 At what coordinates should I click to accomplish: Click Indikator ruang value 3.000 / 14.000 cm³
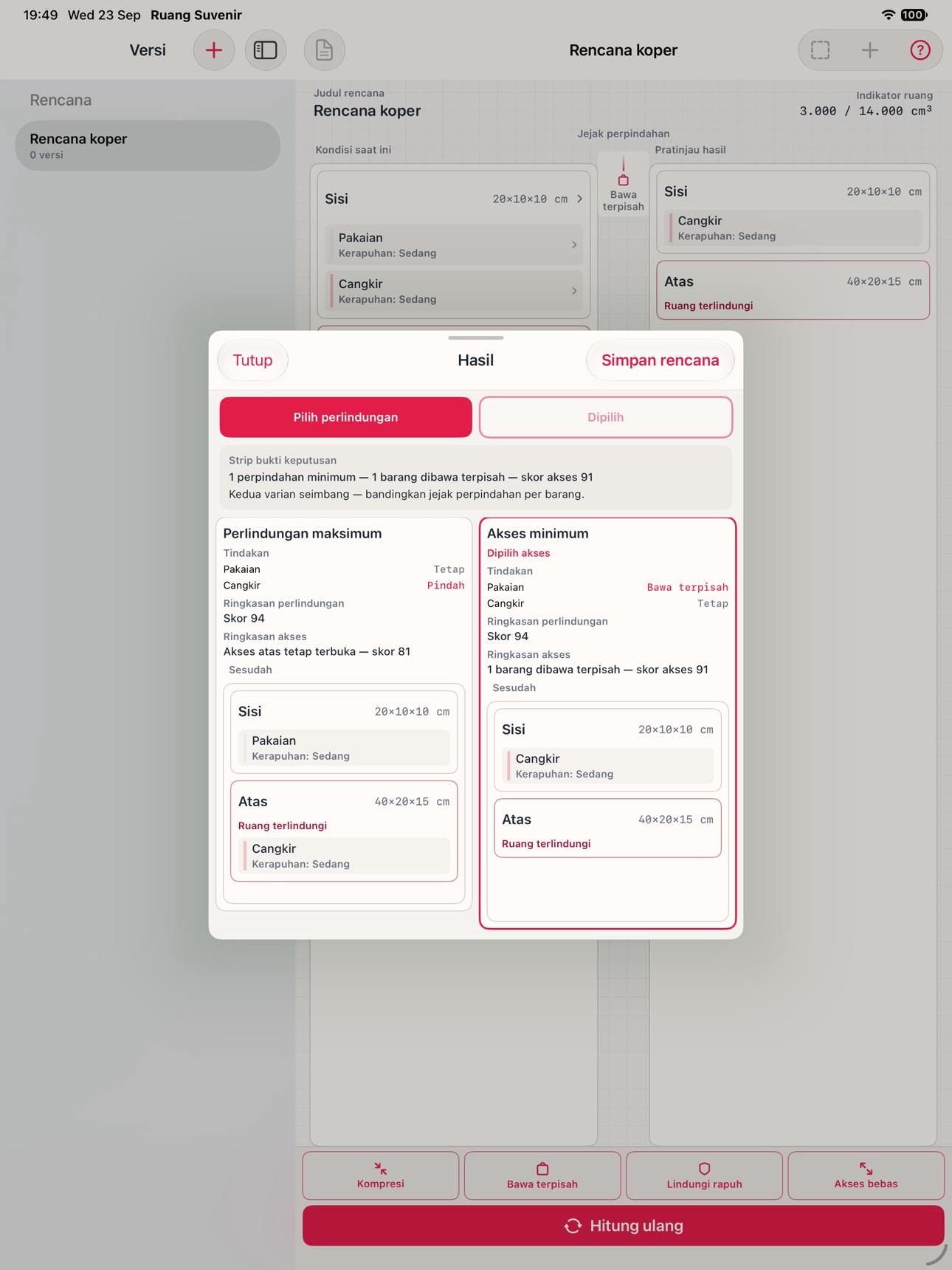[866, 111]
